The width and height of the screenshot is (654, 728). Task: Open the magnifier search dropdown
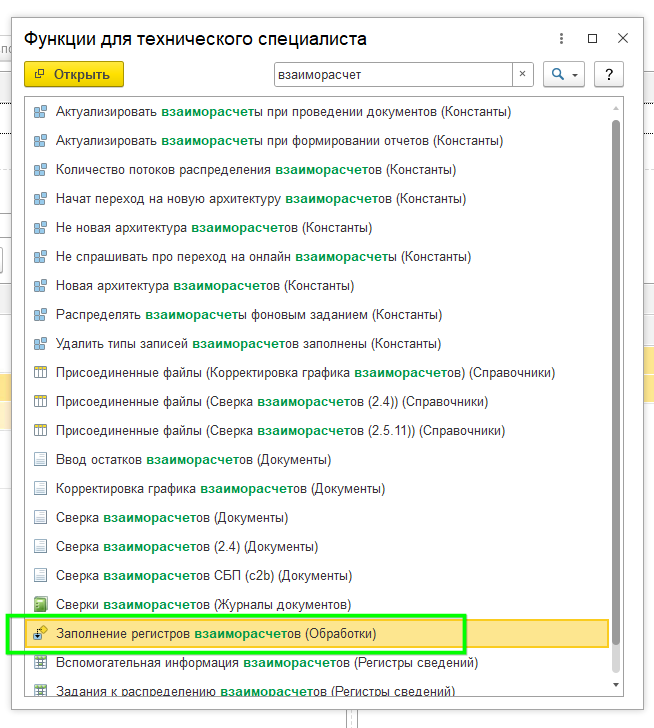pos(563,74)
